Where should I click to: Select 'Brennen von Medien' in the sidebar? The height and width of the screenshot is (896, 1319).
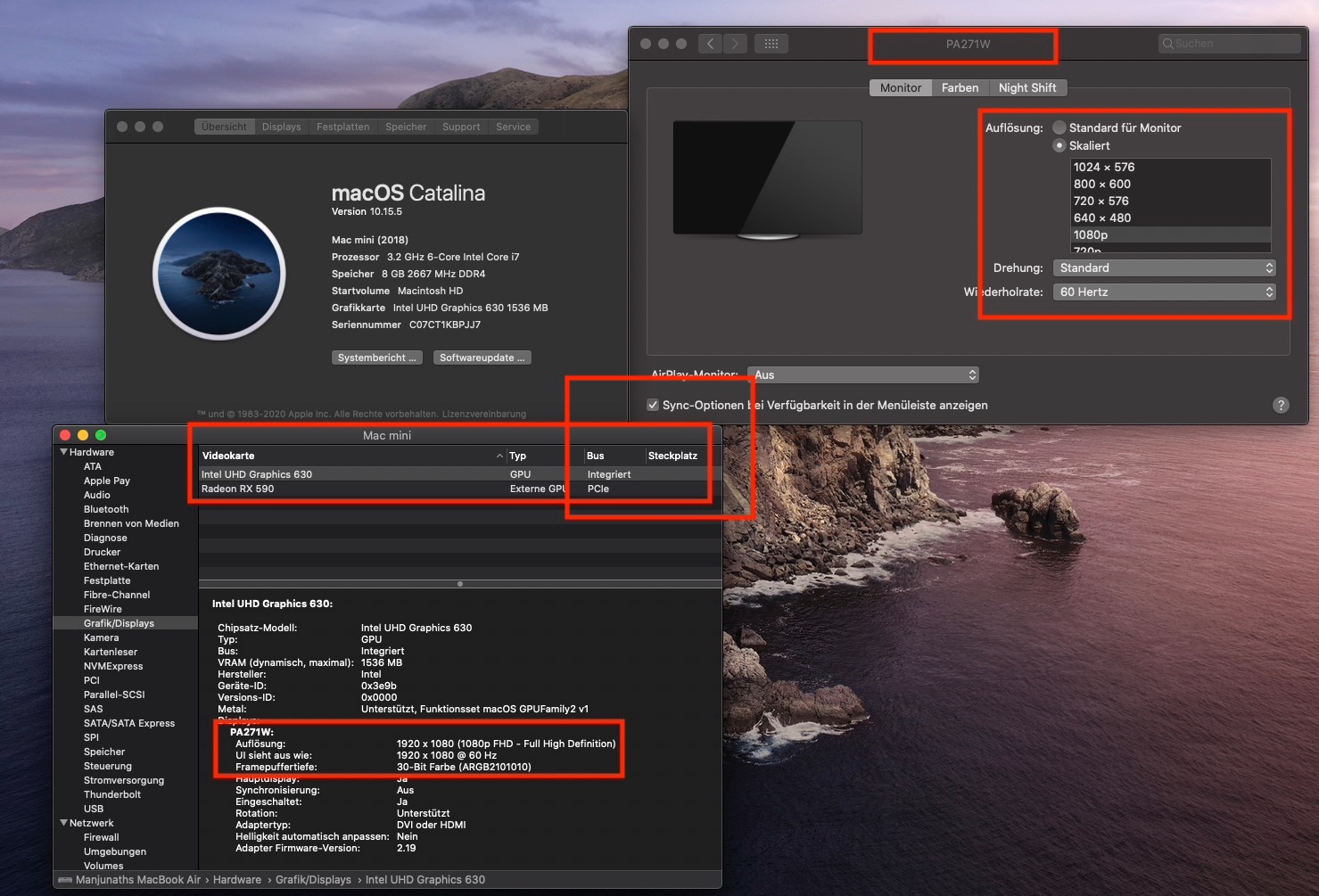[x=131, y=523]
